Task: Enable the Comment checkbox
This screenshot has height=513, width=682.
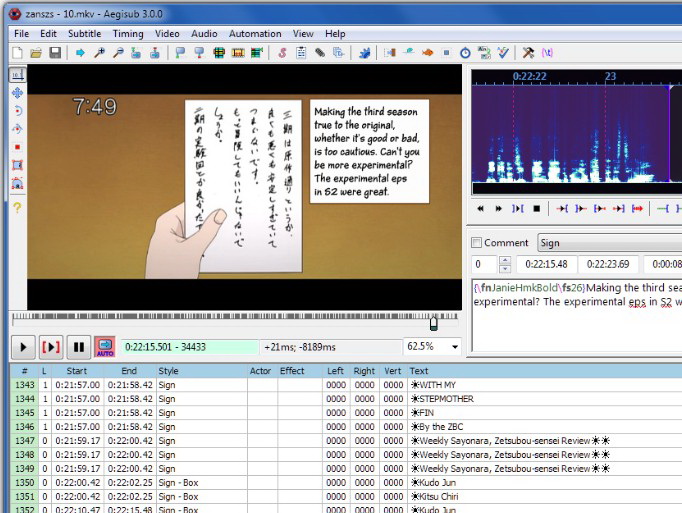Action: coord(477,243)
